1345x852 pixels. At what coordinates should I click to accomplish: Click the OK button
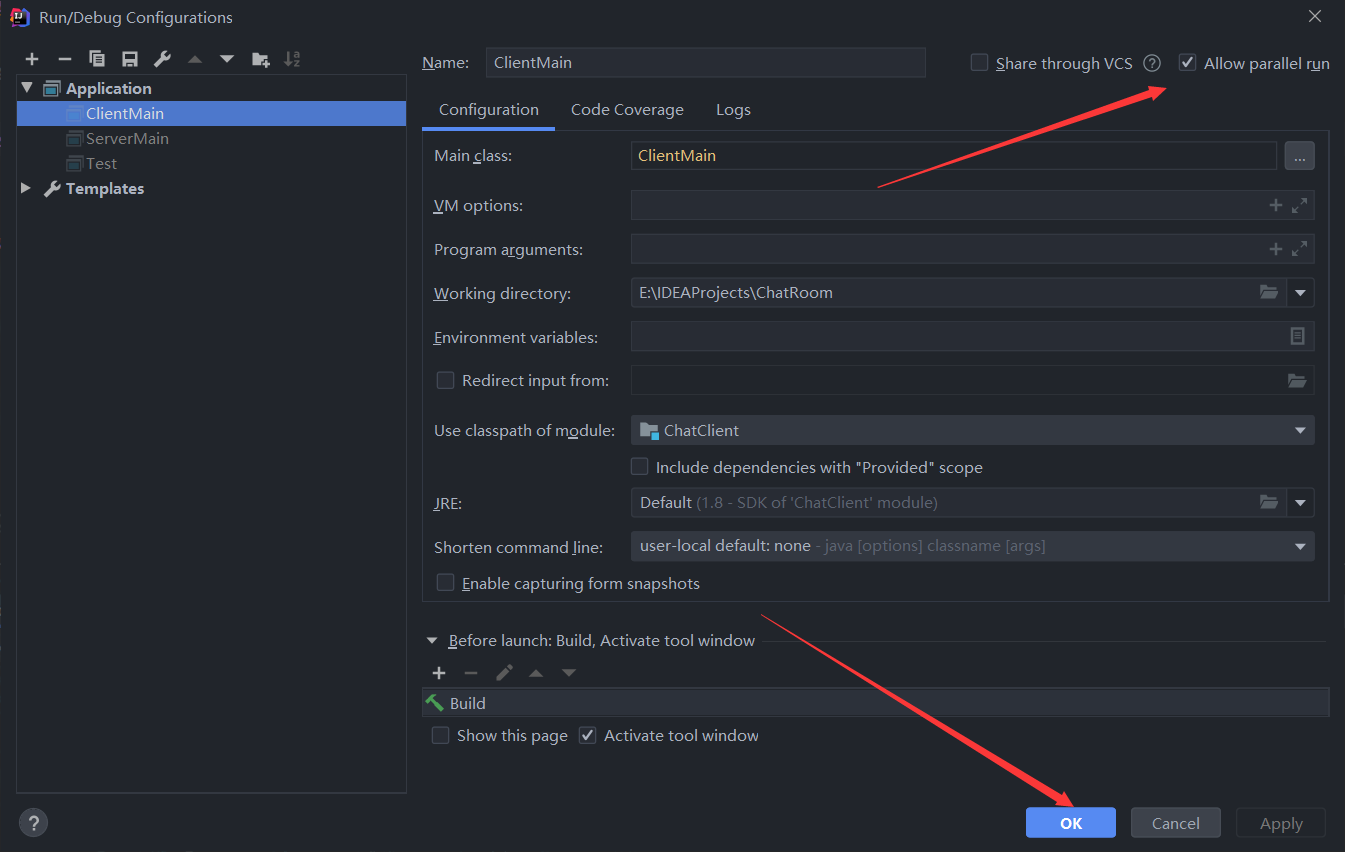1071,823
